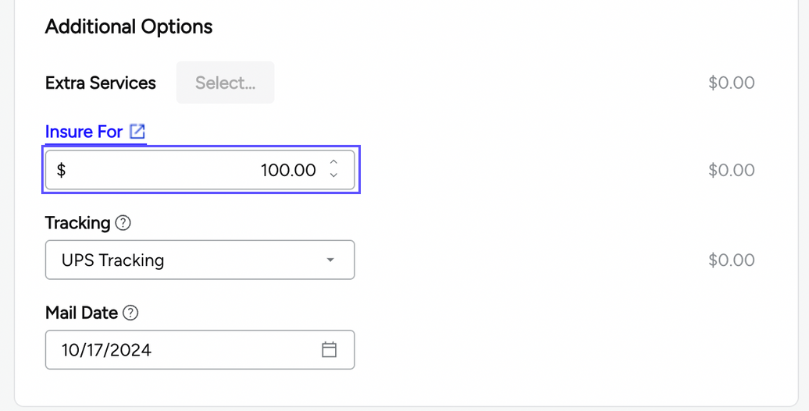Viewport: 809px width, 411px height.
Task: Click the Tracking label text
Action: [77, 223]
